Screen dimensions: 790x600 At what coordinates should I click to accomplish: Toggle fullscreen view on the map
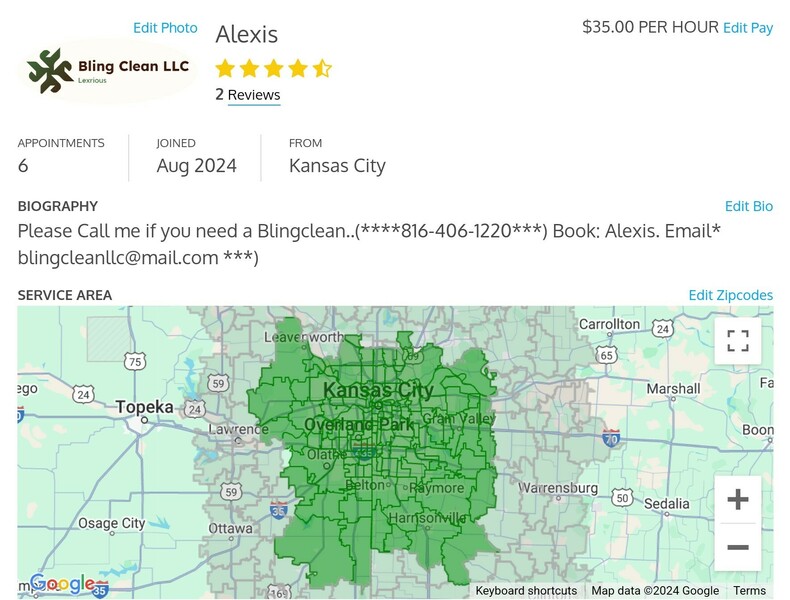click(737, 341)
